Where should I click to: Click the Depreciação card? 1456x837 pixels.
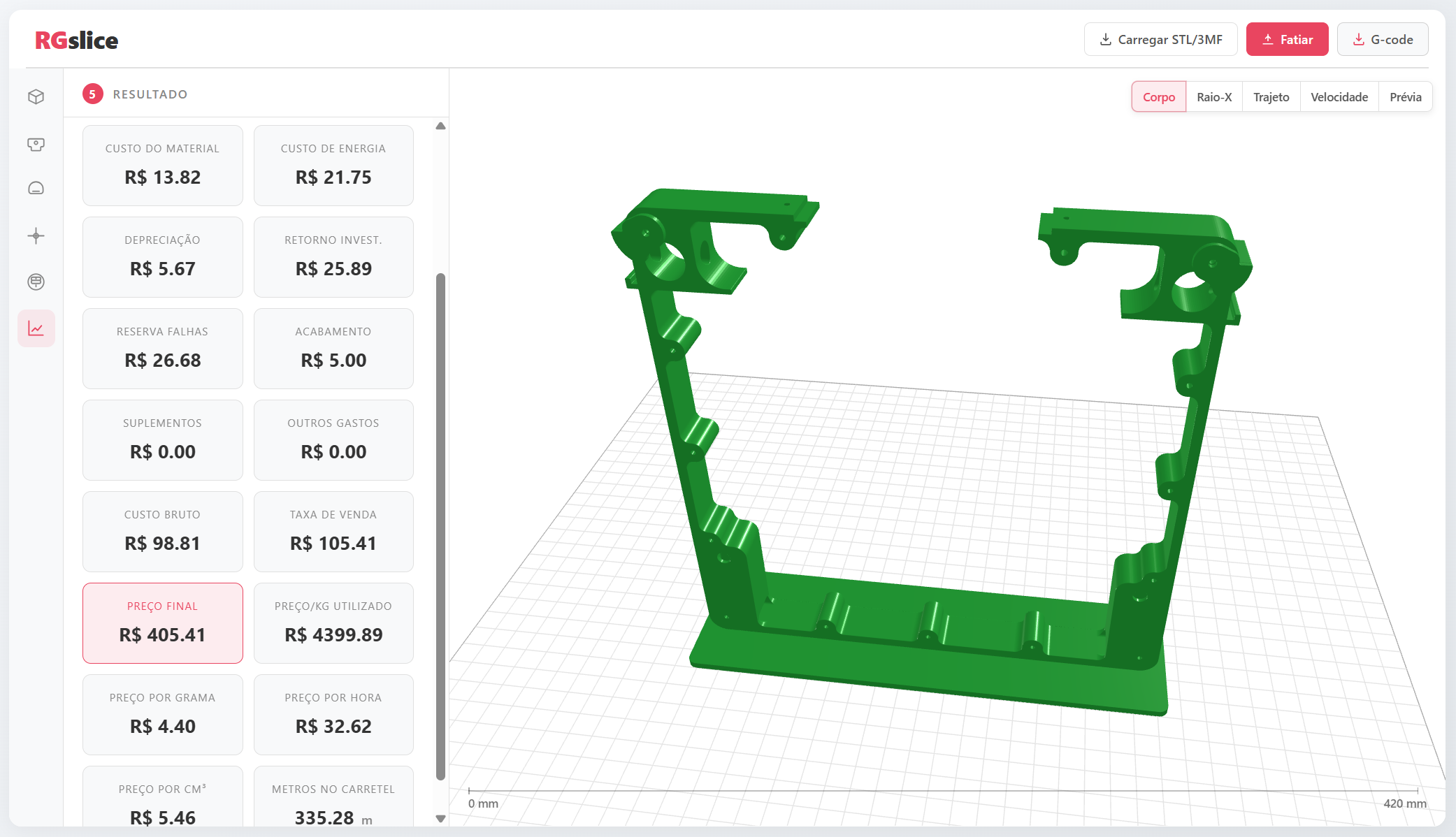[163, 257]
